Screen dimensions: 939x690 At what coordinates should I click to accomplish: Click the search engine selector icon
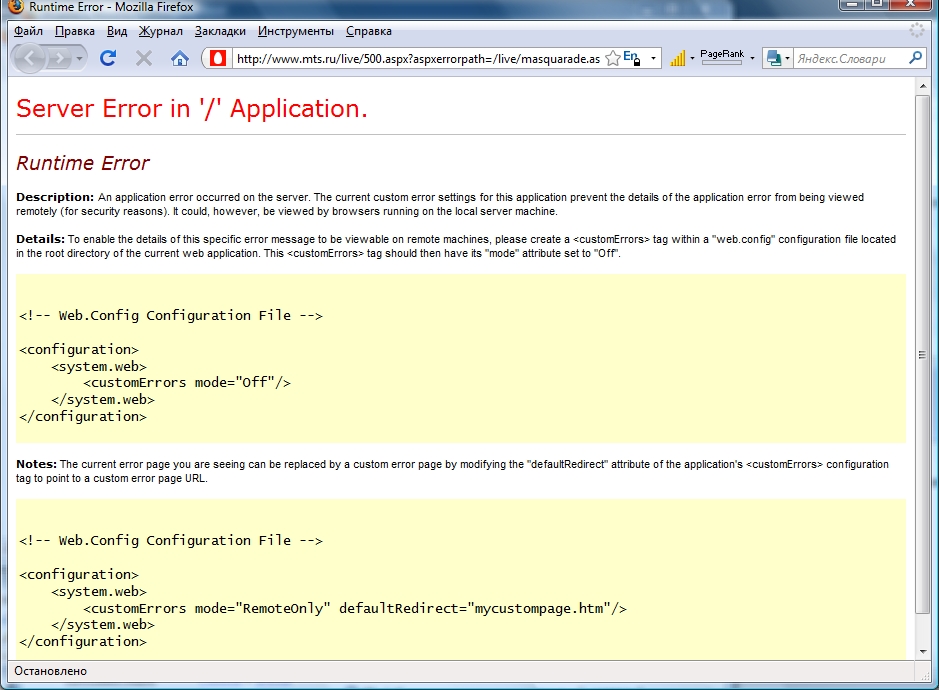[x=774, y=58]
